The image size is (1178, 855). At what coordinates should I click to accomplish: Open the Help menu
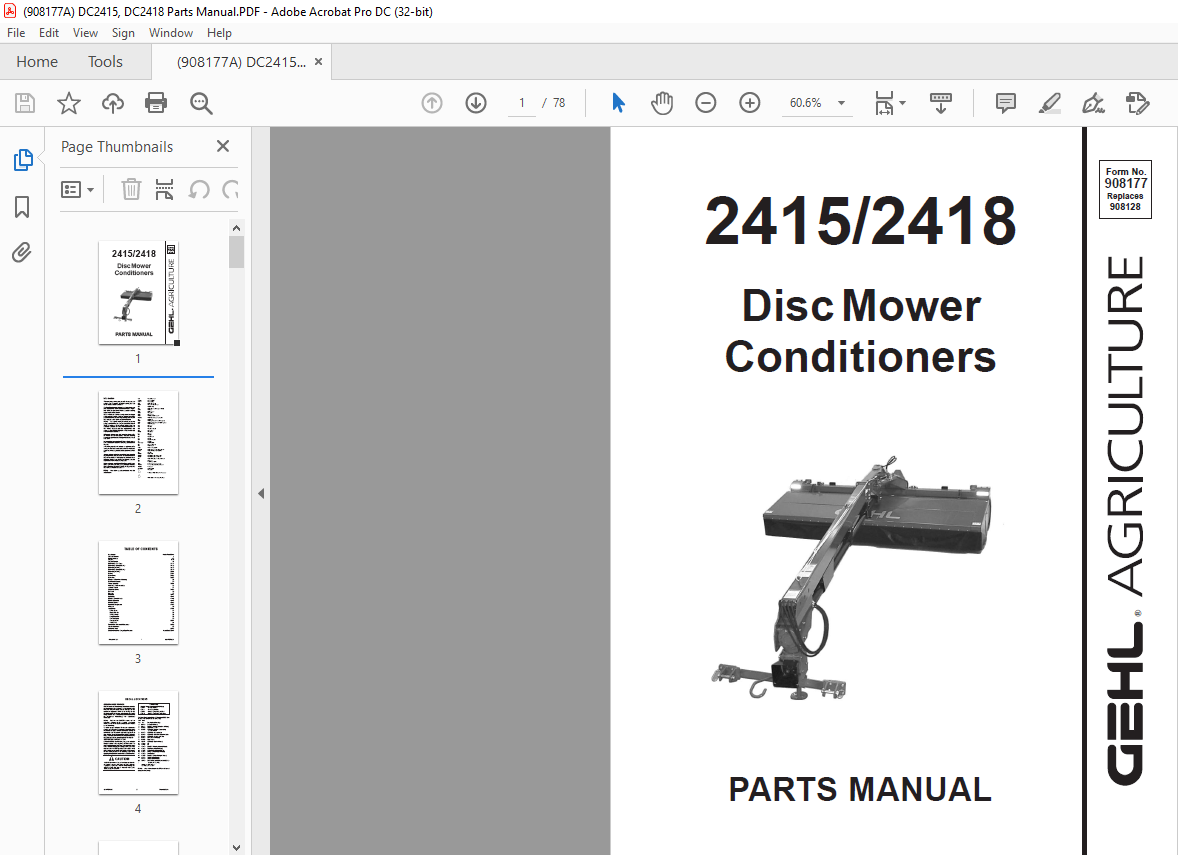click(x=219, y=33)
